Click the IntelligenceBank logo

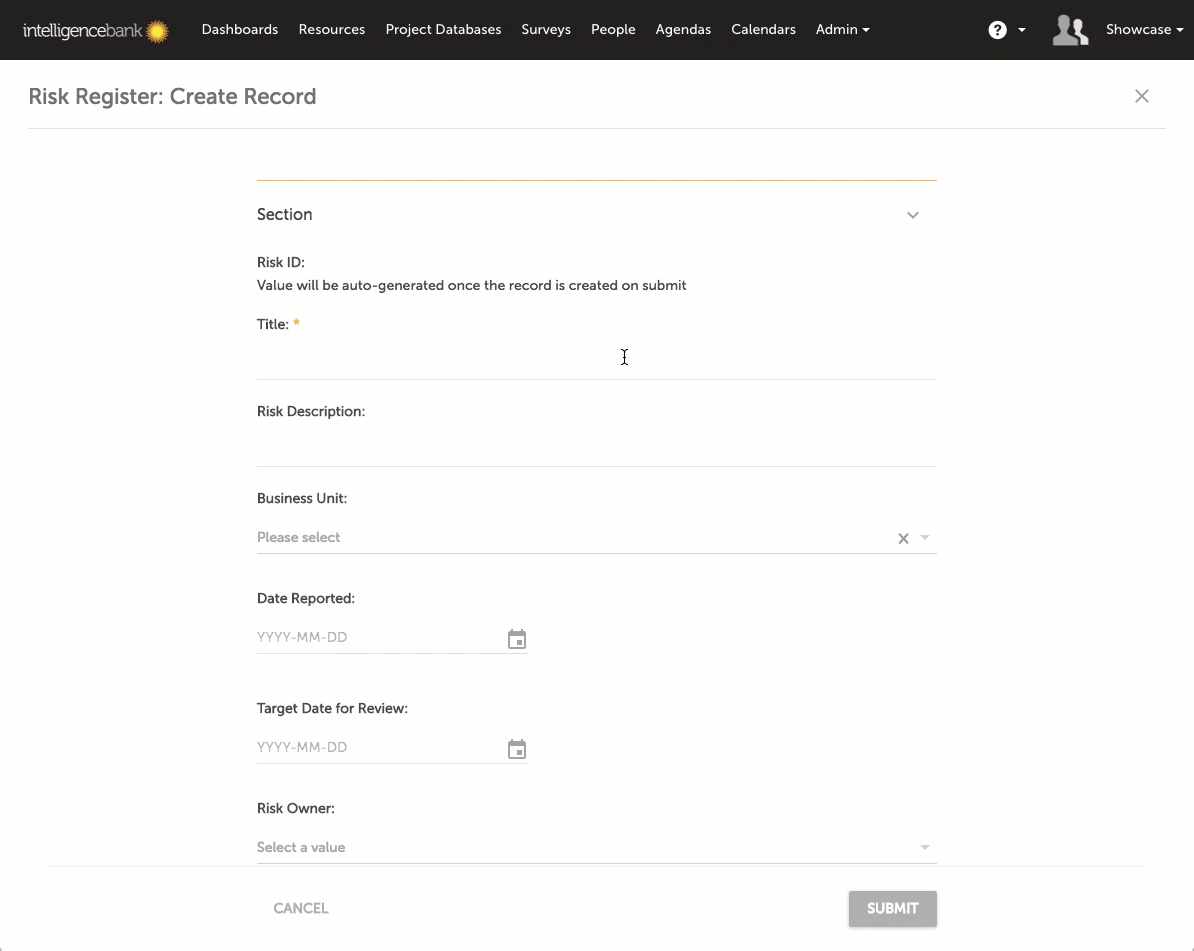(x=96, y=31)
